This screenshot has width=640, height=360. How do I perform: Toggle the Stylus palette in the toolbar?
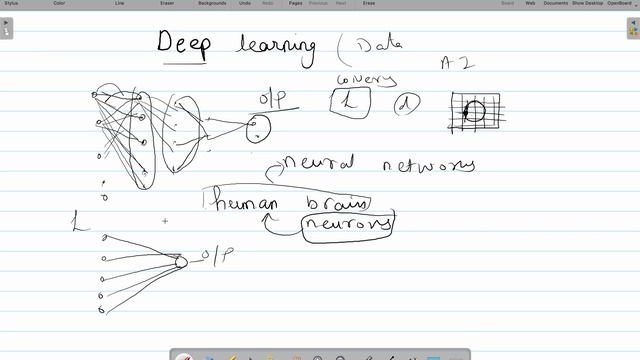pos(11,3)
